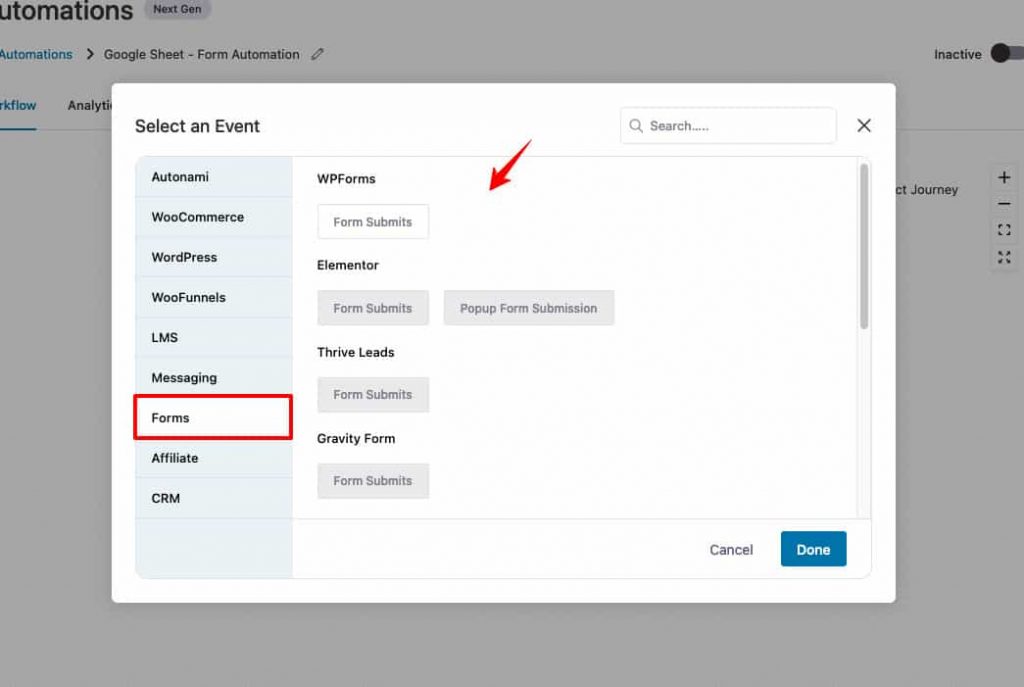Open the Automations breadcrumb link

pyautogui.click(x=36, y=54)
